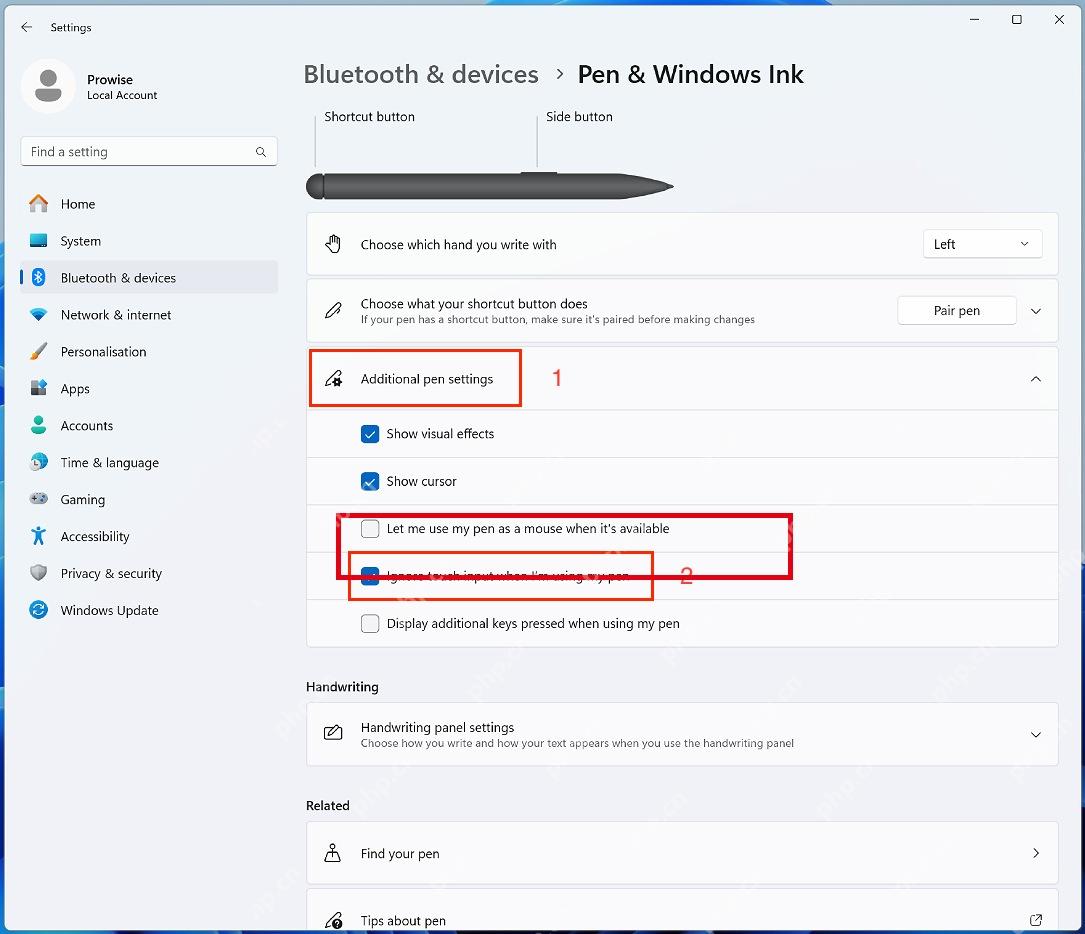
Task: Enable Display additional keys pressed checkbox
Action: (370, 623)
